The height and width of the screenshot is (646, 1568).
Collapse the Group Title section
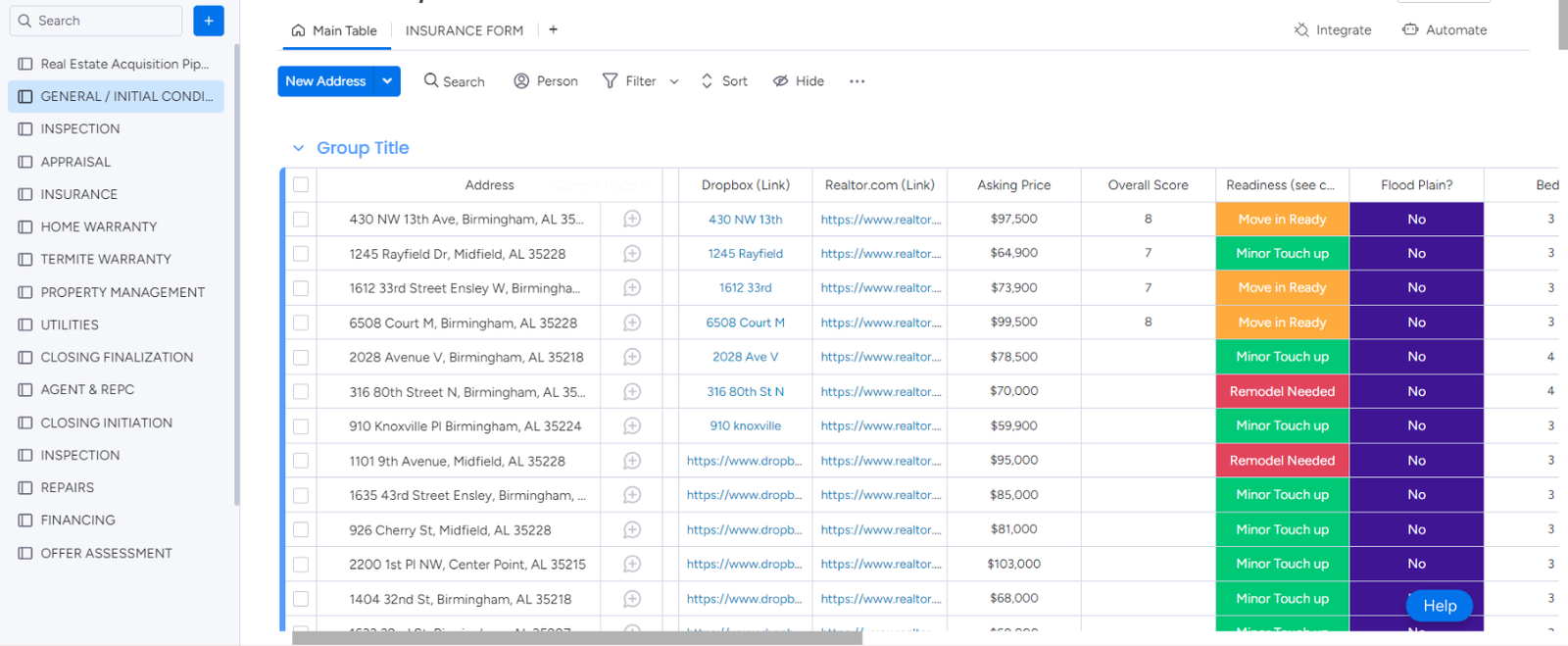[x=298, y=148]
